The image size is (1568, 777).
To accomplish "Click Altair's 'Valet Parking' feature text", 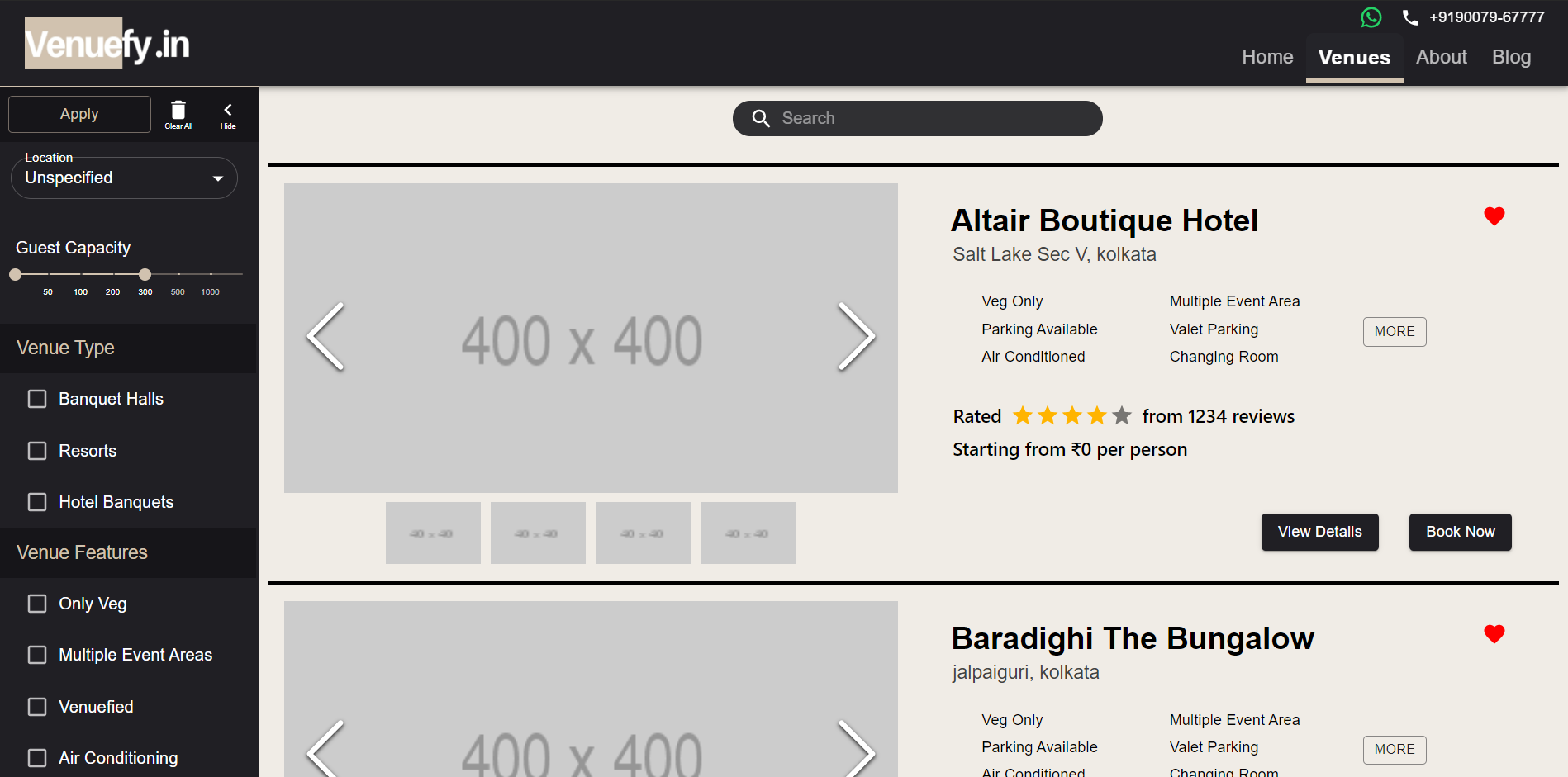I will 1214,329.
